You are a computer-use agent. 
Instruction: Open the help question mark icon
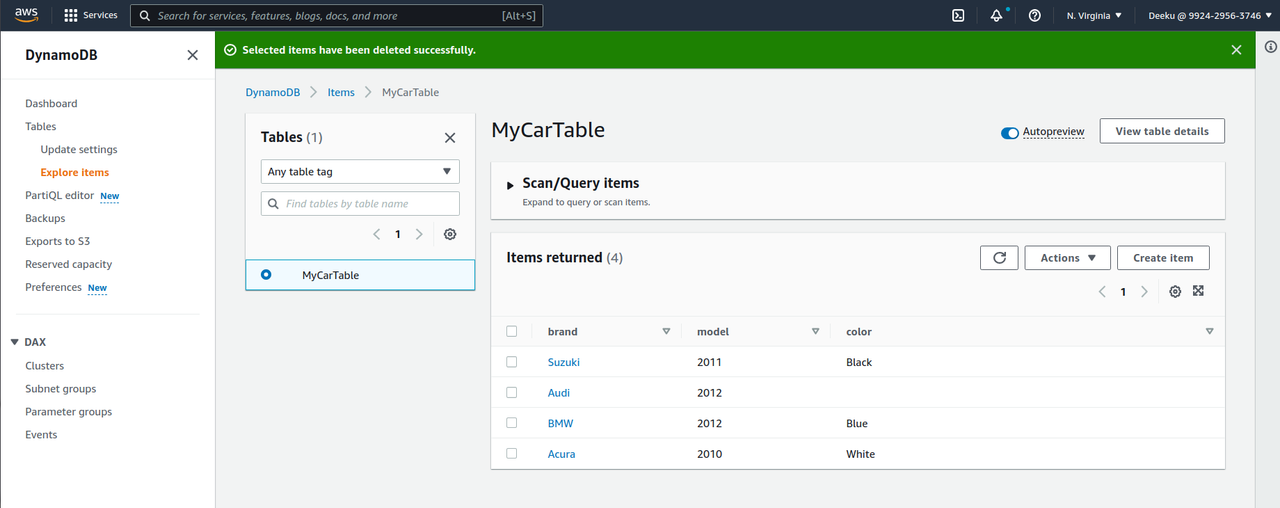(1034, 15)
